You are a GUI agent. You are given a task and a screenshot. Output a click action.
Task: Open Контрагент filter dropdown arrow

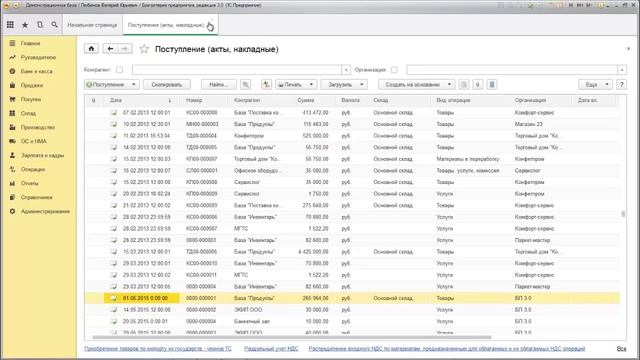(346, 70)
